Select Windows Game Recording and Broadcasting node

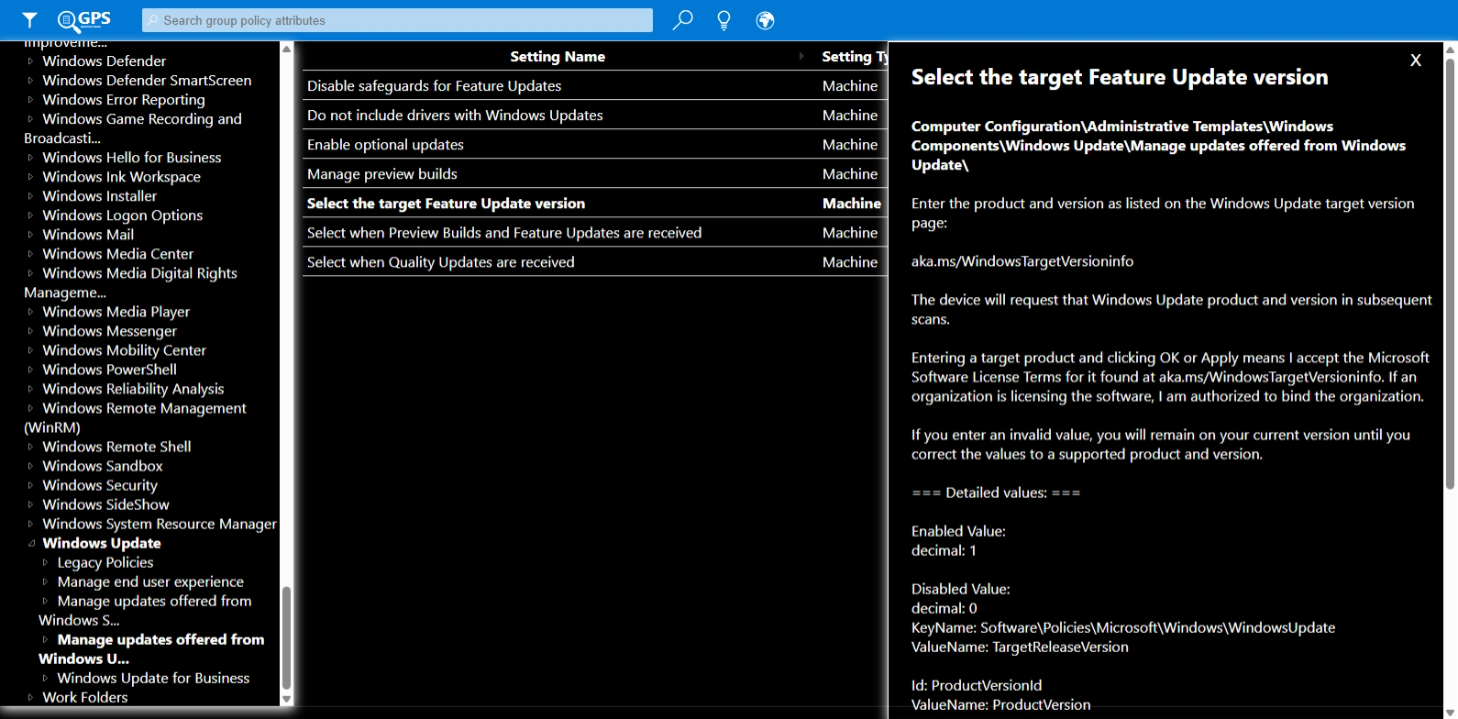tap(133, 128)
